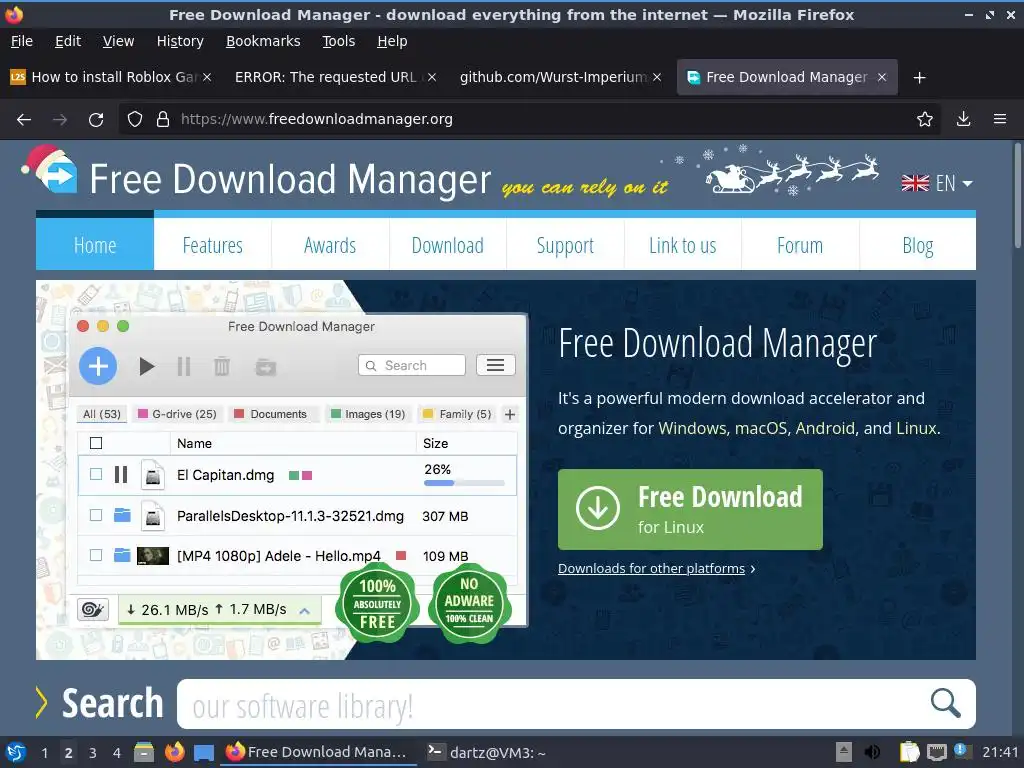
Task: Bookmark this page with the star icon
Action: coord(924,120)
